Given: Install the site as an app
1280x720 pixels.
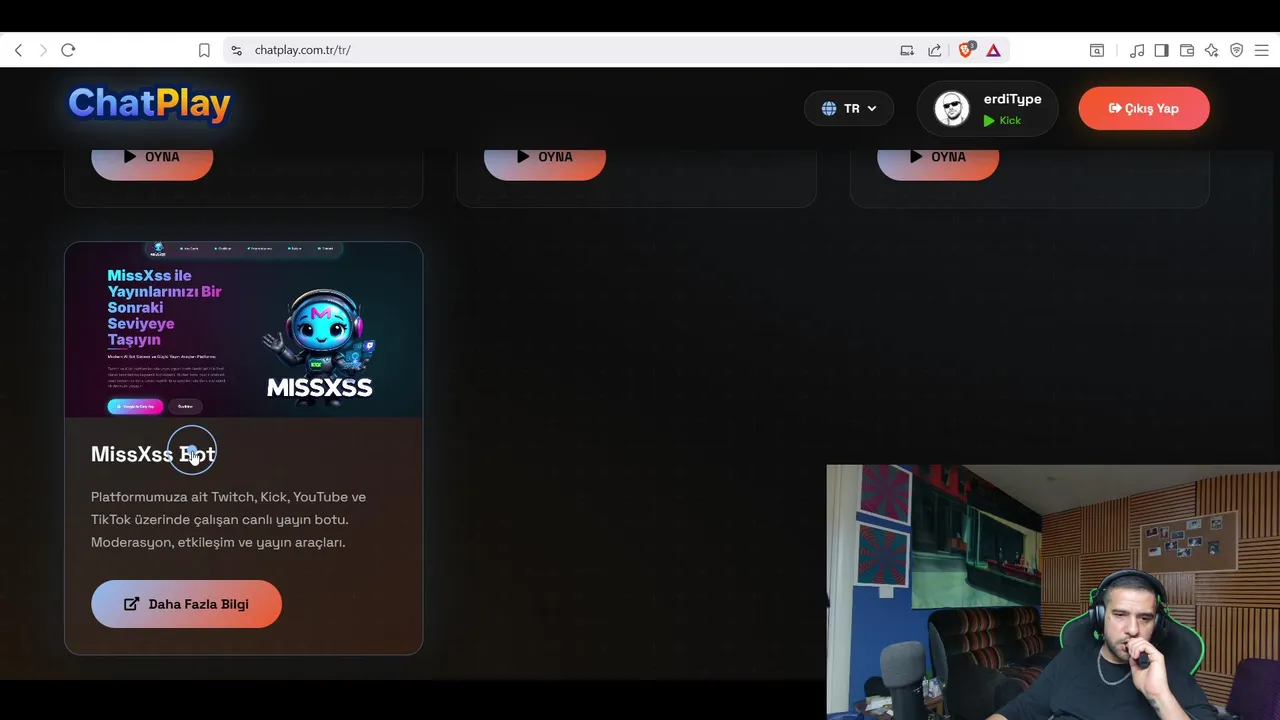Looking at the screenshot, I should 907,50.
